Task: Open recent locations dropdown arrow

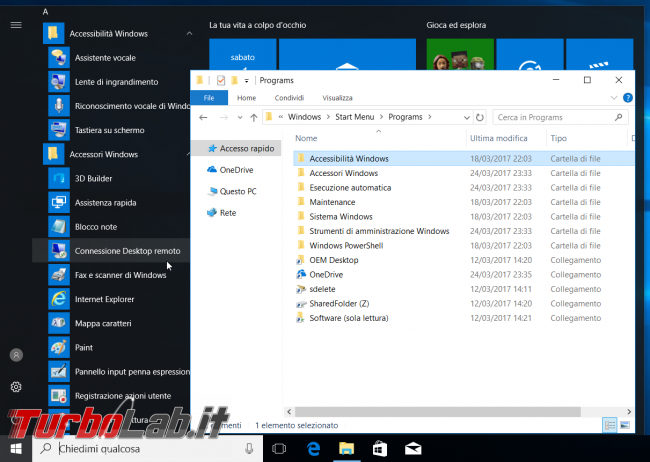Action: [x=240, y=117]
